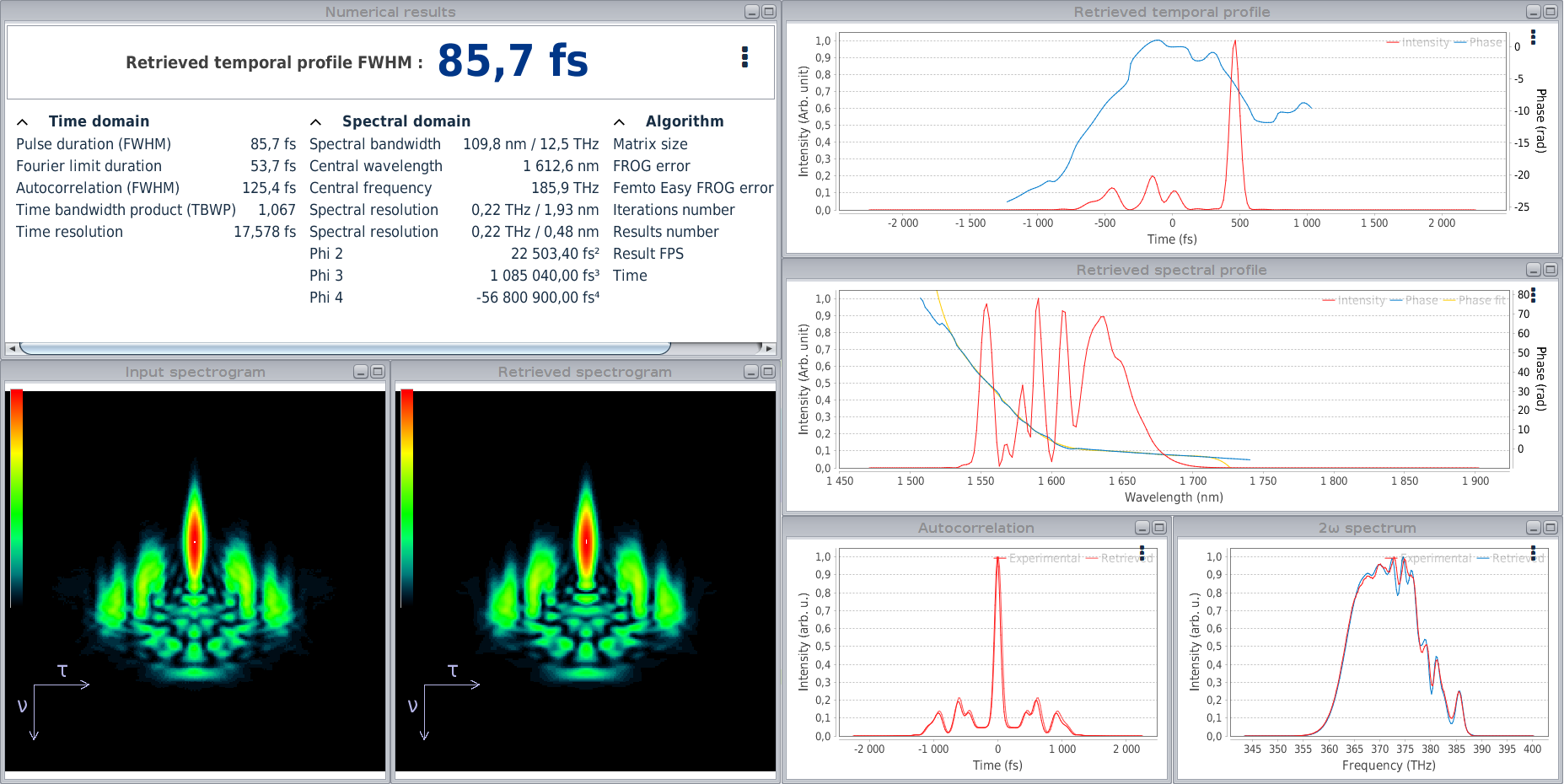This screenshot has height=784, width=1564.
Task: Click the right scroll arrow under numerical results
Action: (x=768, y=348)
